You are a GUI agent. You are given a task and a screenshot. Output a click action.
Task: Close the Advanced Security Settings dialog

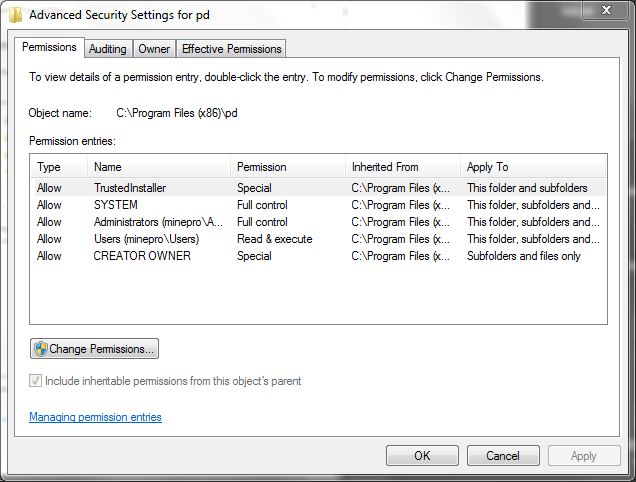click(608, 12)
